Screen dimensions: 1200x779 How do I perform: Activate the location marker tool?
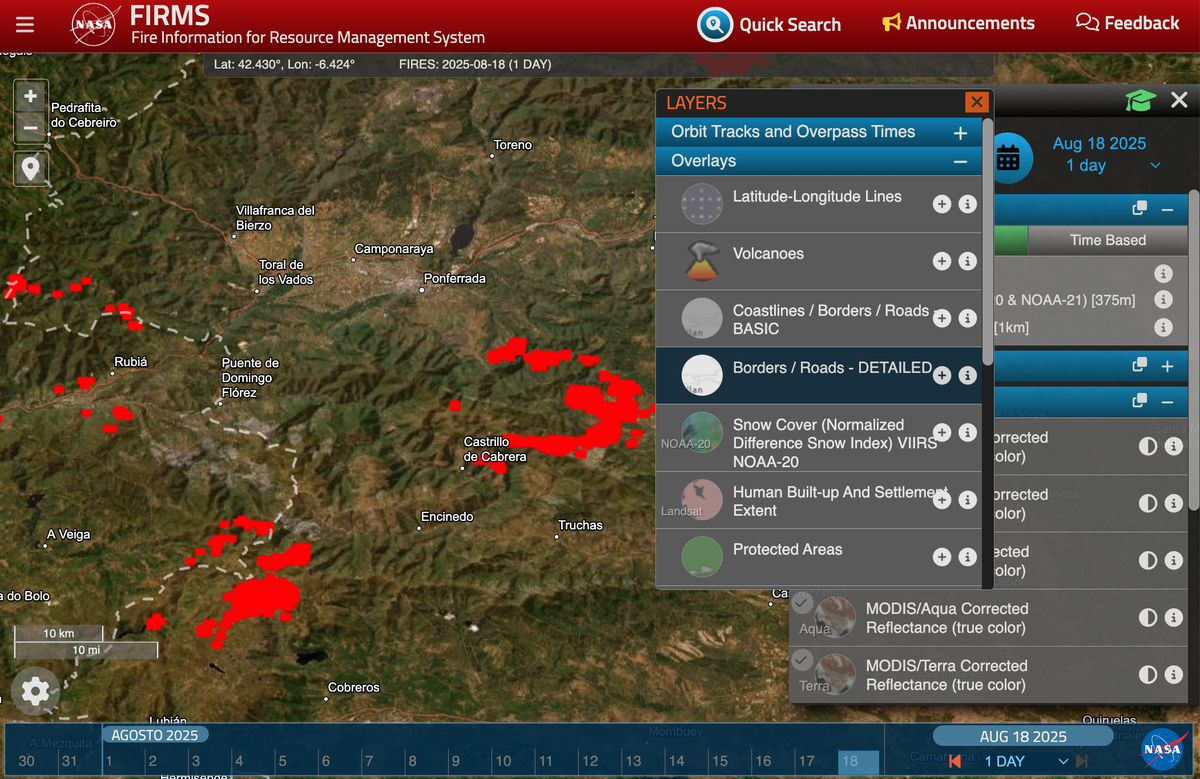pyautogui.click(x=31, y=168)
